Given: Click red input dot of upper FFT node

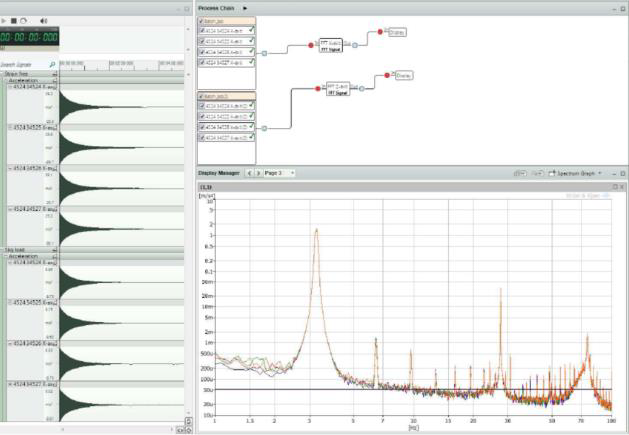Looking at the screenshot, I should pos(311,45).
